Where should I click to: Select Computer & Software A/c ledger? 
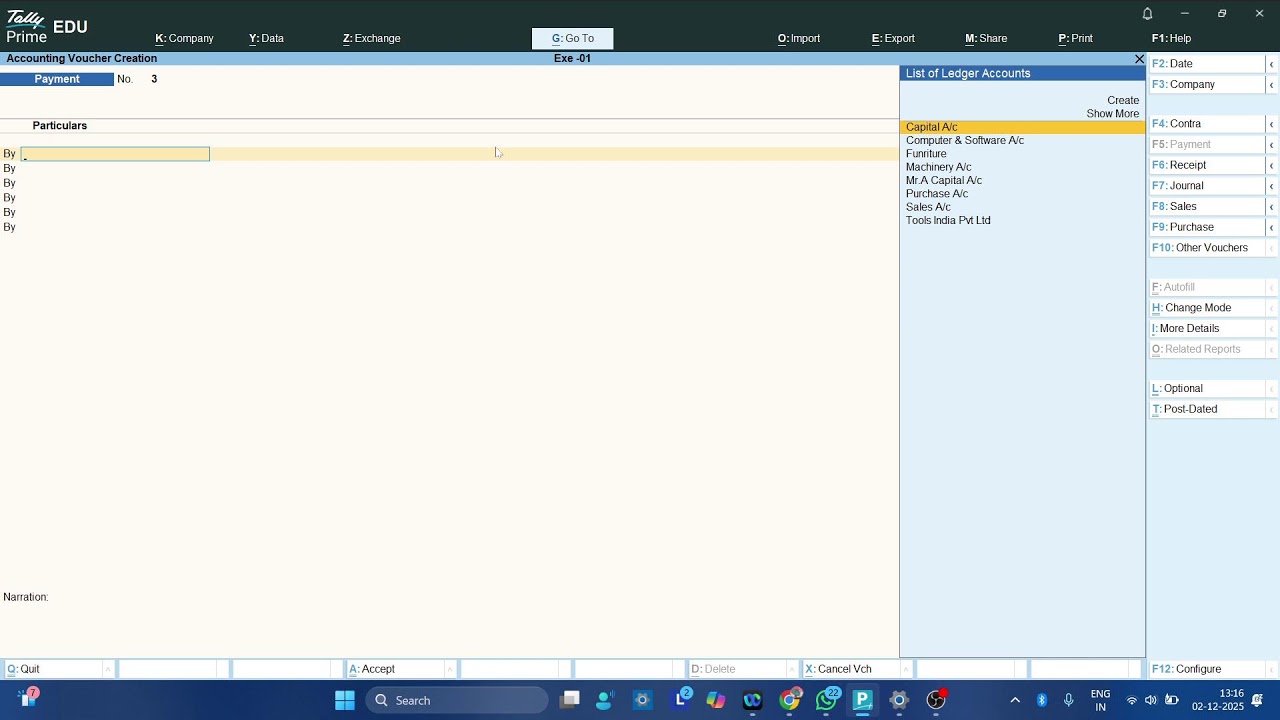(1022, 141)
